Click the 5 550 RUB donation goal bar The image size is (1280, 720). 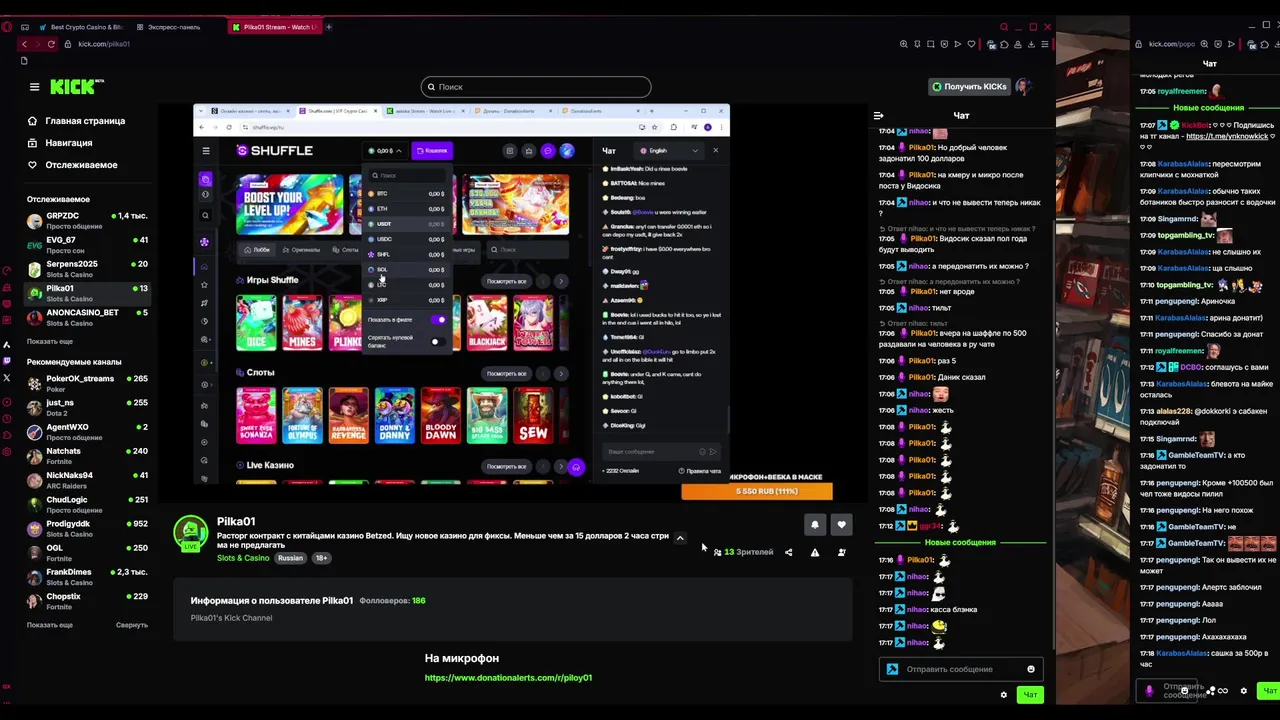pos(756,491)
